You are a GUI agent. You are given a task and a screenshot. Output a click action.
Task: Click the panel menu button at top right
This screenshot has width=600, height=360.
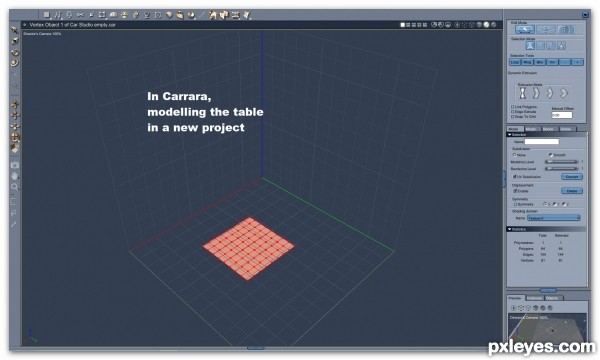click(585, 15)
